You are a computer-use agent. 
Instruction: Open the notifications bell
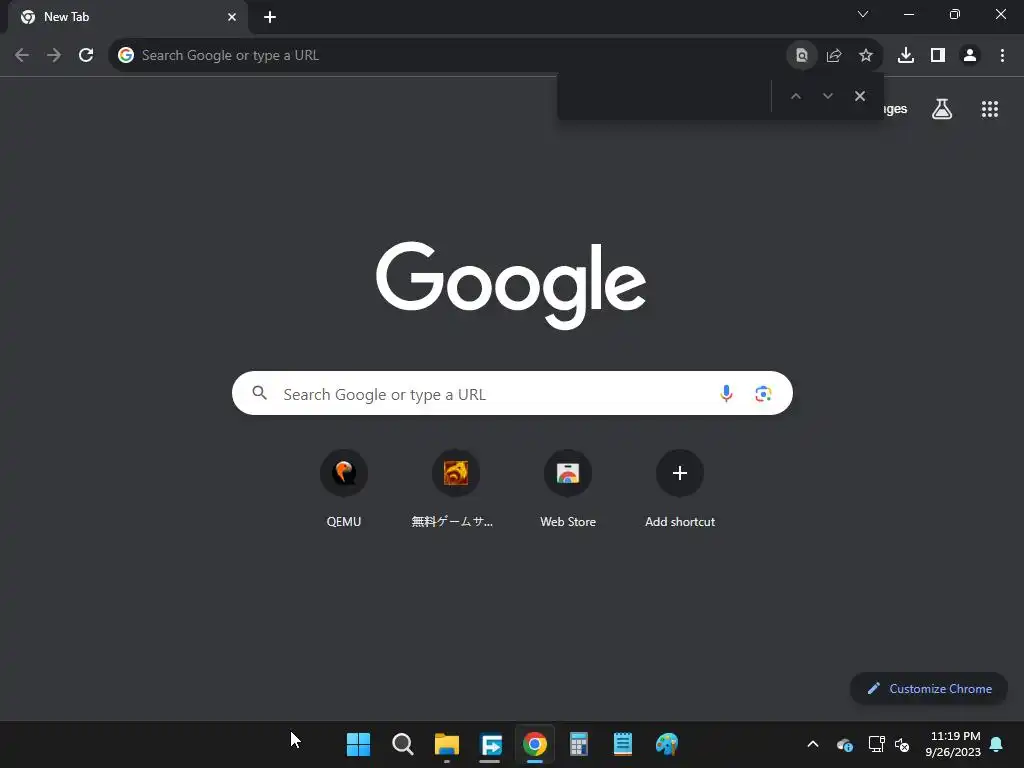[x=997, y=744]
